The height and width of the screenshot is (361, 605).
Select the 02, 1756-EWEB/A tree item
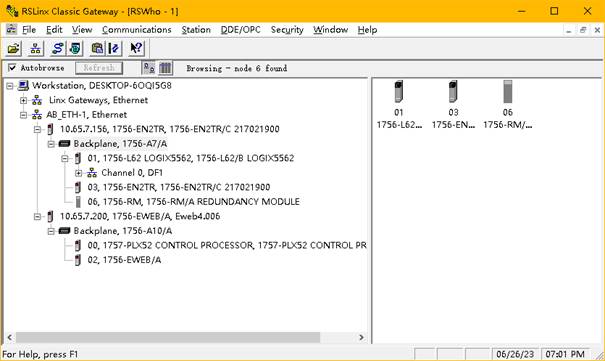coord(124,260)
